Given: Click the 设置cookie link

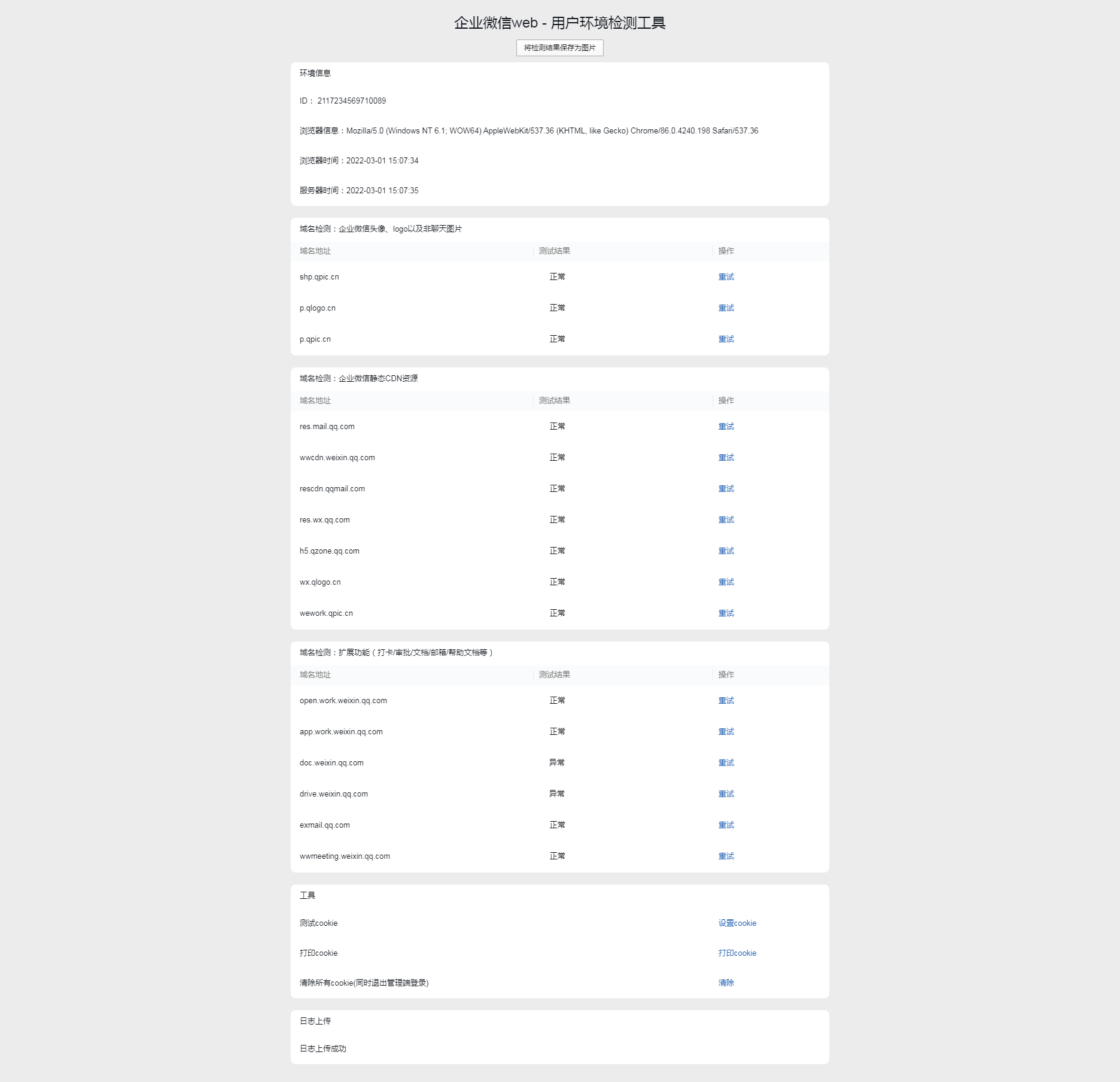Looking at the screenshot, I should [x=737, y=923].
